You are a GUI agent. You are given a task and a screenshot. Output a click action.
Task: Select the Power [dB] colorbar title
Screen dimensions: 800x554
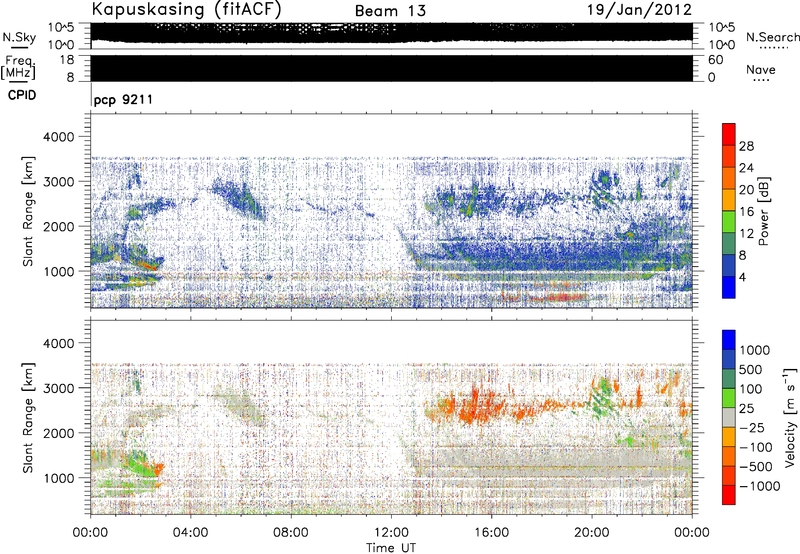763,211
